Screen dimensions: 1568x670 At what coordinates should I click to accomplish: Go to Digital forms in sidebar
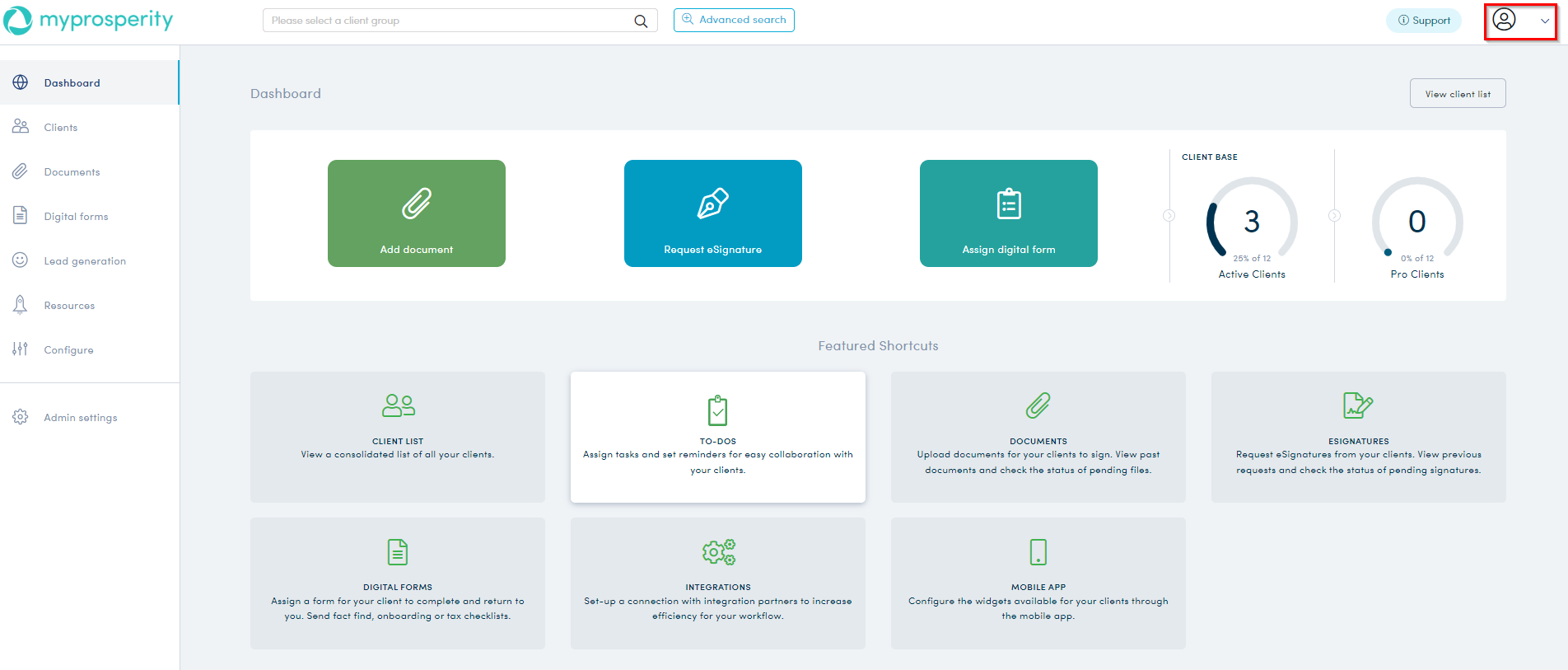tap(76, 217)
